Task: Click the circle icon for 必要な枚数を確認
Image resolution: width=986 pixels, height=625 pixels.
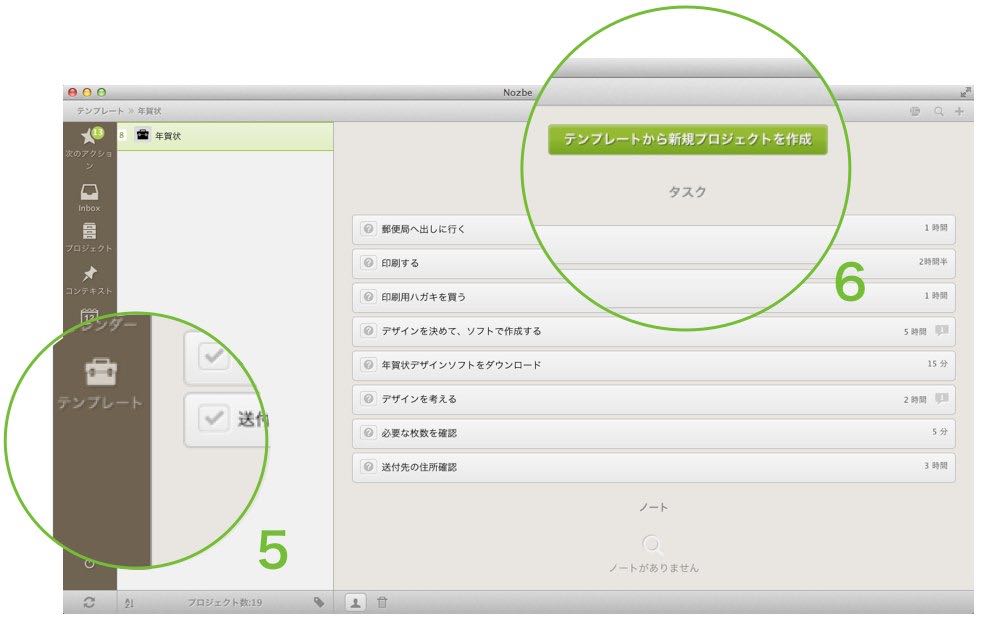Action: click(368, 433)
